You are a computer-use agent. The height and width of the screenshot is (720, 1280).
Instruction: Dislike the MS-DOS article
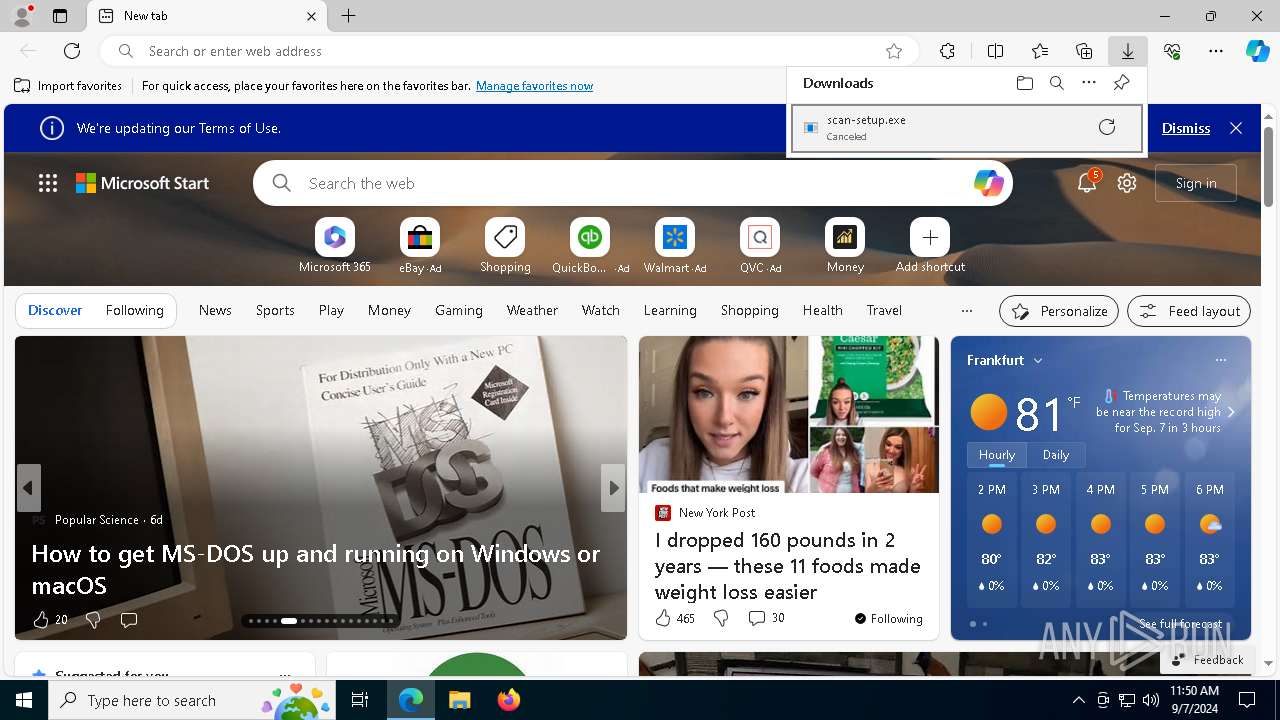pos(93,620)
